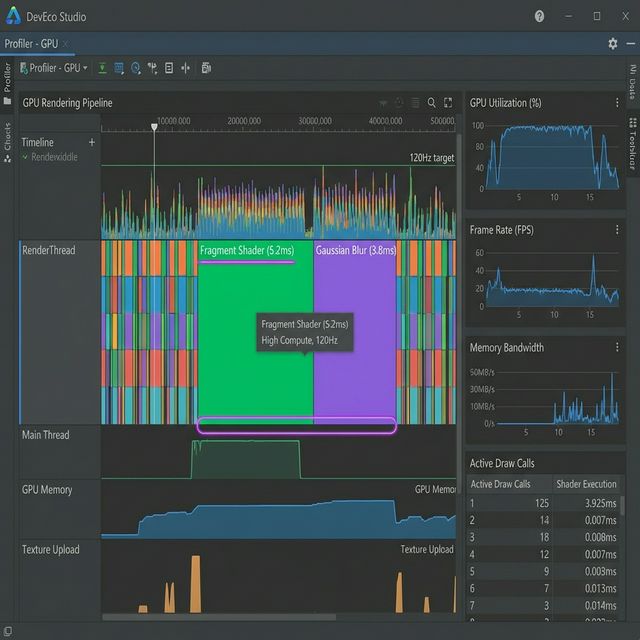Click the 0.014ms shader execution cell
The width and height of the screenshot is (640, 640).
point(600,605)
